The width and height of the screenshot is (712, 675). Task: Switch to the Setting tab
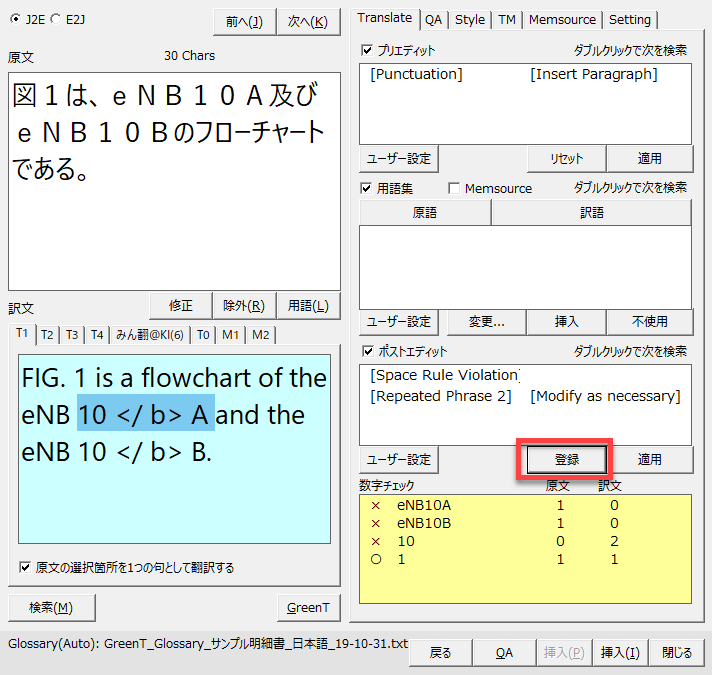click(x=629, y=19)
